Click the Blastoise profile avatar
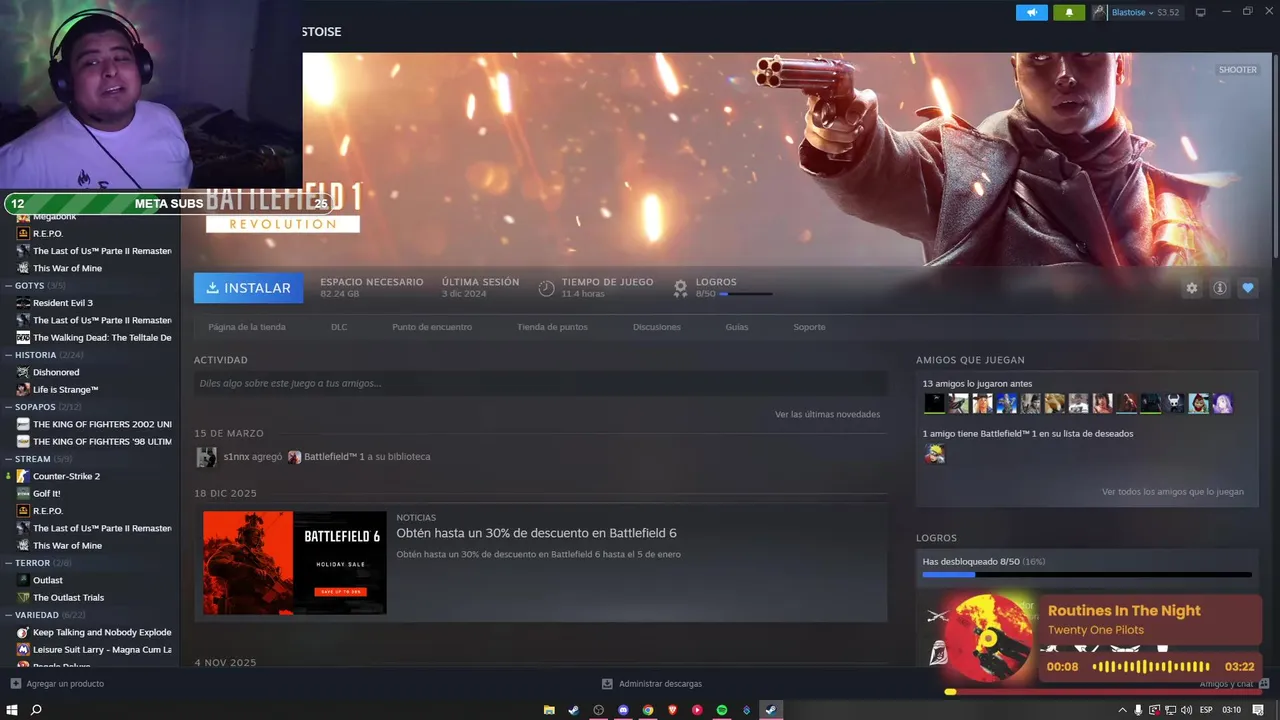The height and width of the screenshot is (720, 1280). [x=1098, y=12]
